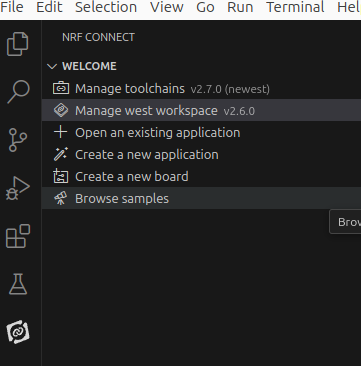Select Manage west workspace v2.6.0
Screen dimensions: 361x366
pyautogui.click(x=201, y=110)
